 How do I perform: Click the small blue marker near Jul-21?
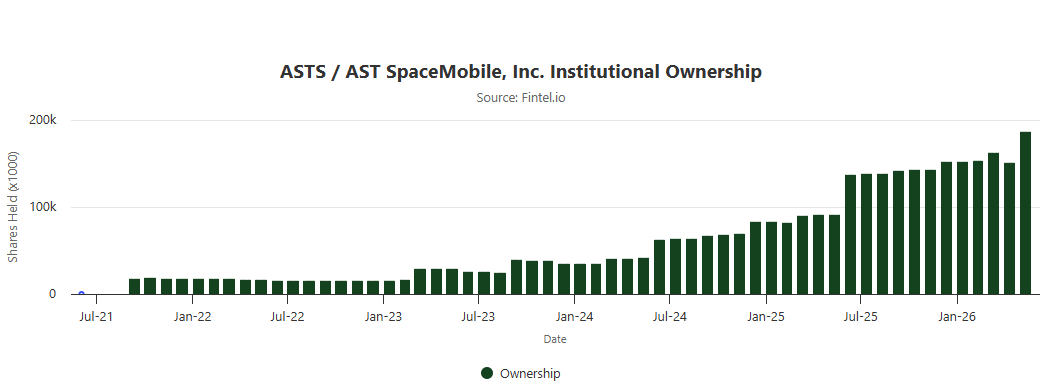click(81, 293)
